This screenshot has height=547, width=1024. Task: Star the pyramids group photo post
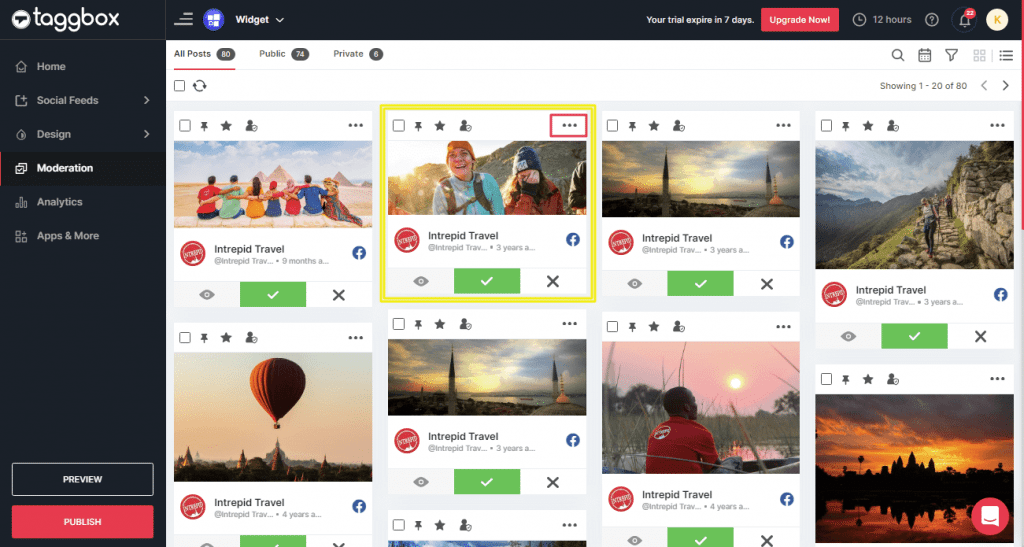click(226, 126)
